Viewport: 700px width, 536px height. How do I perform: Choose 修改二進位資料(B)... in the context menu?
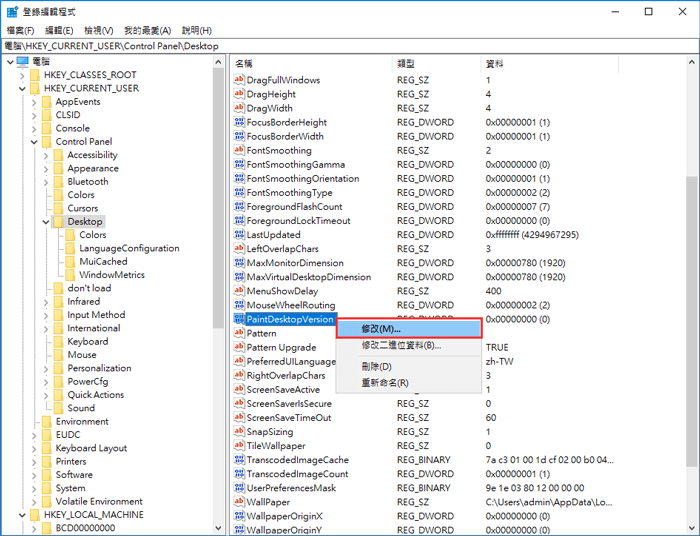[409, 345]
